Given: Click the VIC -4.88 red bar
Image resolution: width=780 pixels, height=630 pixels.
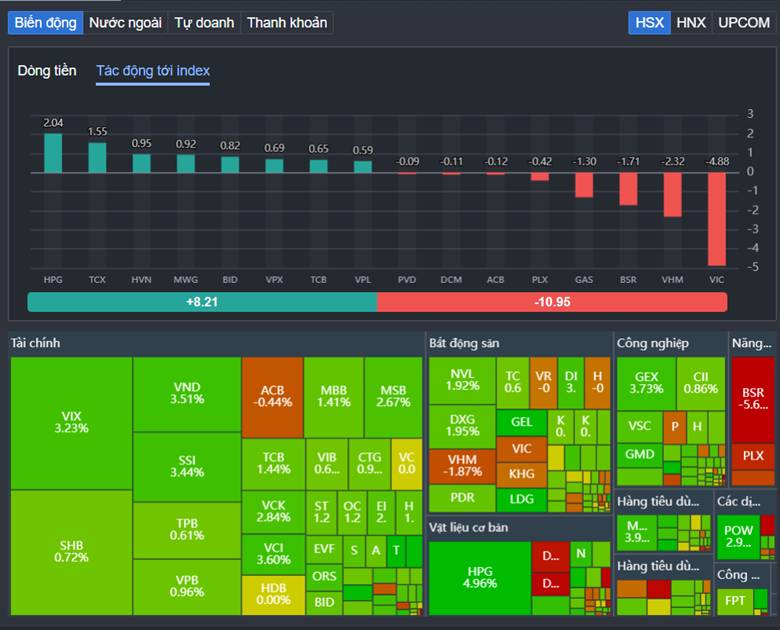Looking at the screenshot, I should [x=717, y=219].
